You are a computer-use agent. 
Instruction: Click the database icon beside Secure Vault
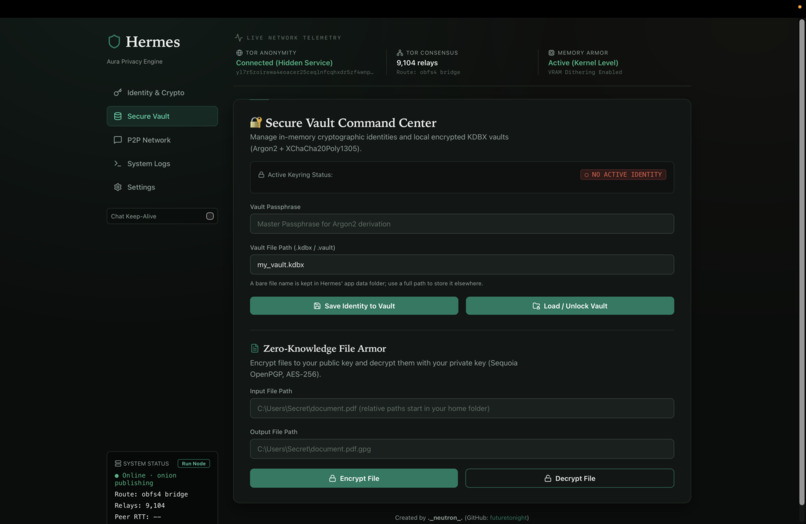(x=118, y=116)
